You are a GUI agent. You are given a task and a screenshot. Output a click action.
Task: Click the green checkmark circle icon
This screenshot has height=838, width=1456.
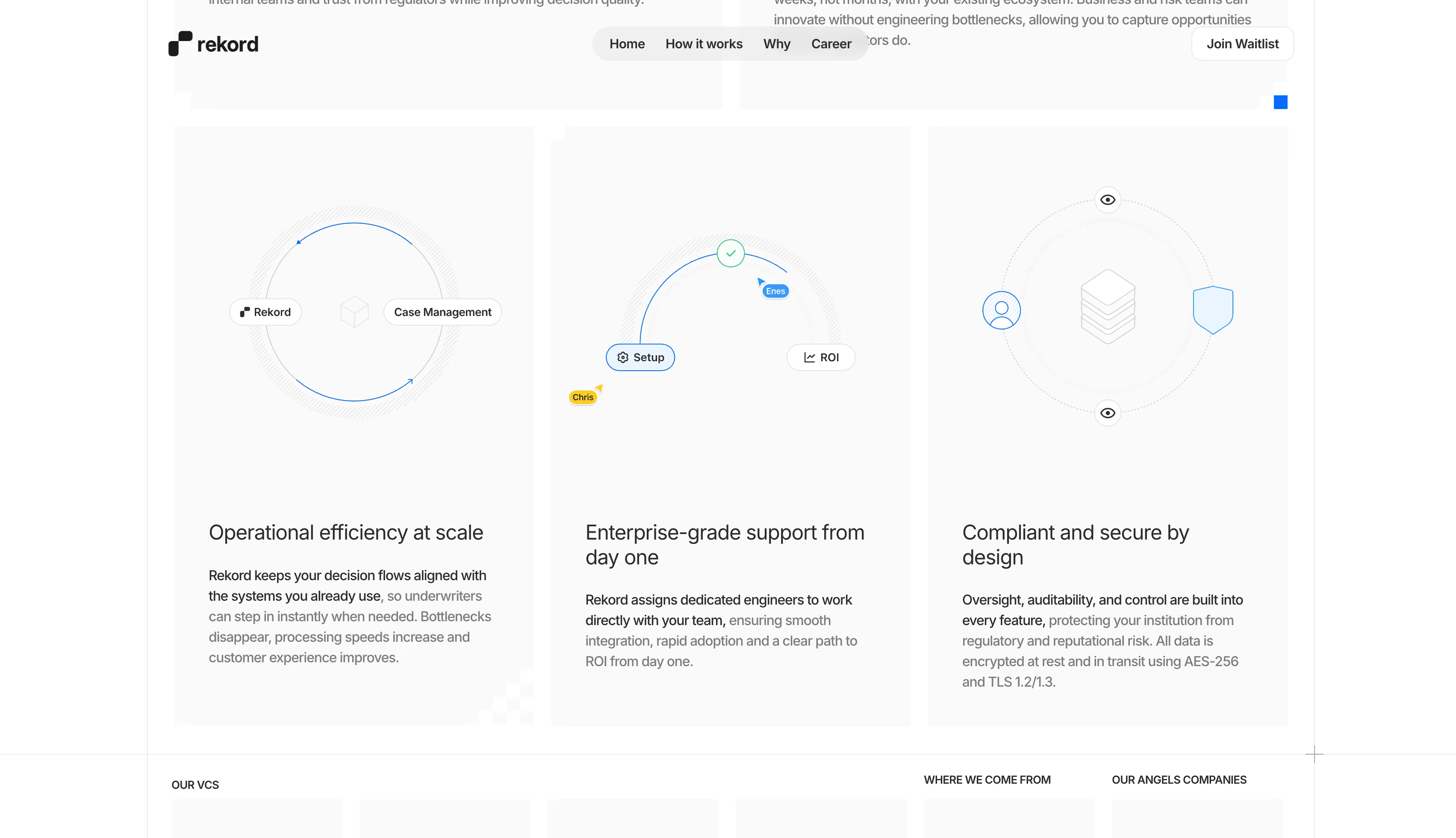[x=731, y=253]
